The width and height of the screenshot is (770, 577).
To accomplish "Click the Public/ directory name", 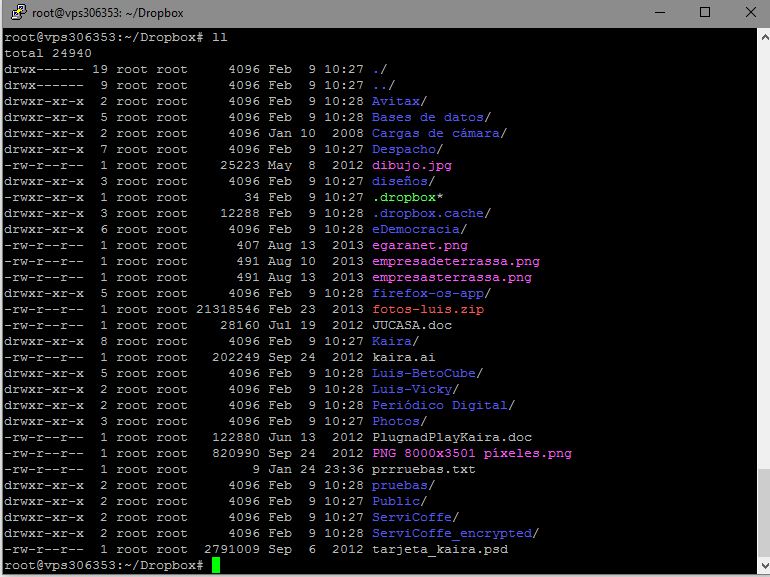I will pos(399,501).
